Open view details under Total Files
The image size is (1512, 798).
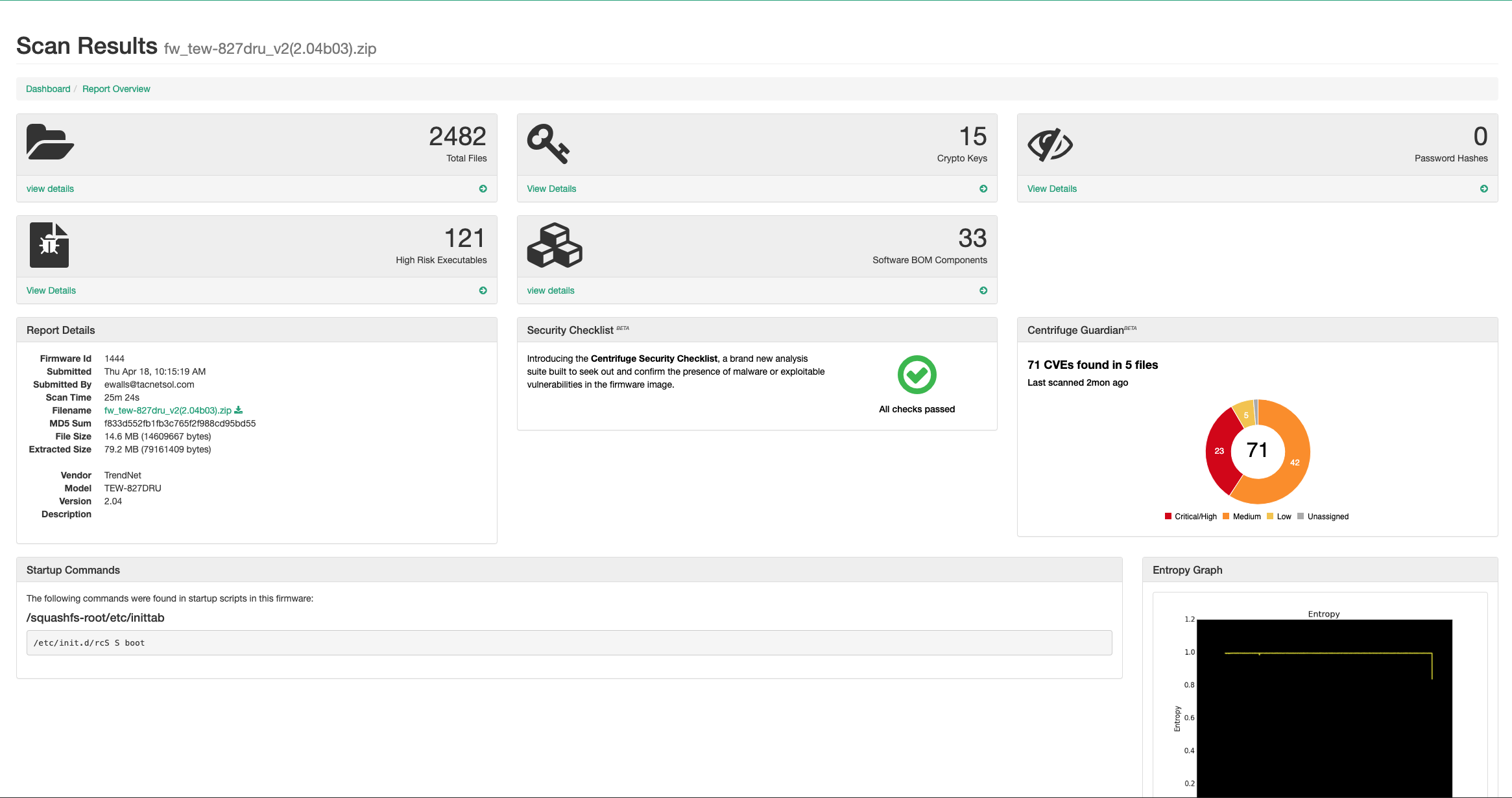50,189
